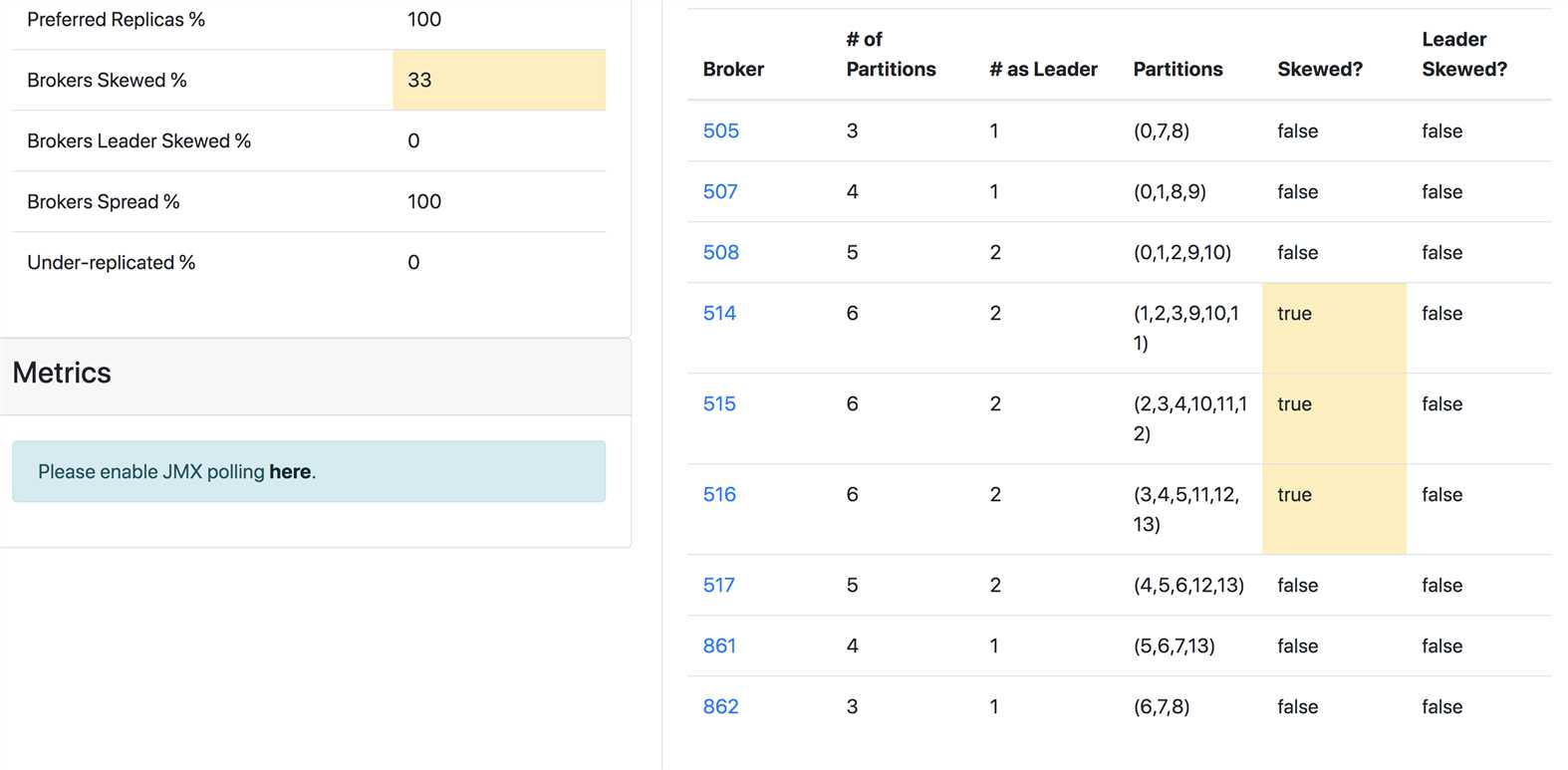Open broker 507 link

(720, 191)
